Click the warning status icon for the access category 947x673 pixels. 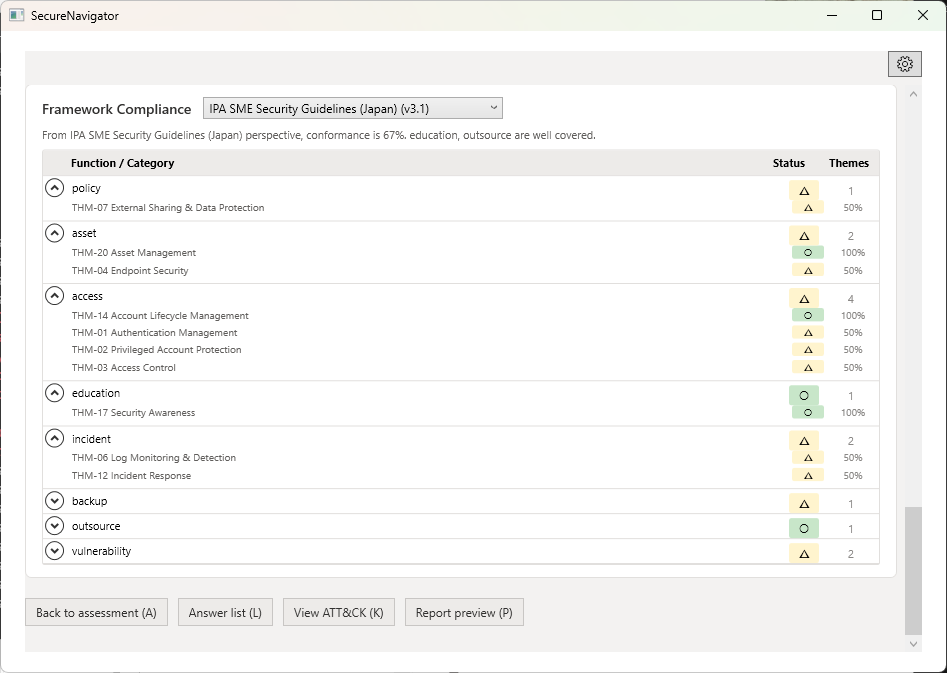[x=804, y=298]
